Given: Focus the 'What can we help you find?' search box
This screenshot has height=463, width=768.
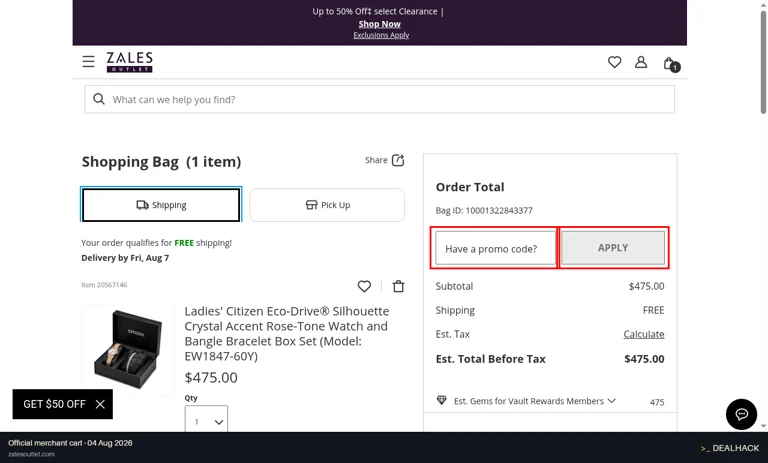Looking at the screenshot, I should pos(380,99).
